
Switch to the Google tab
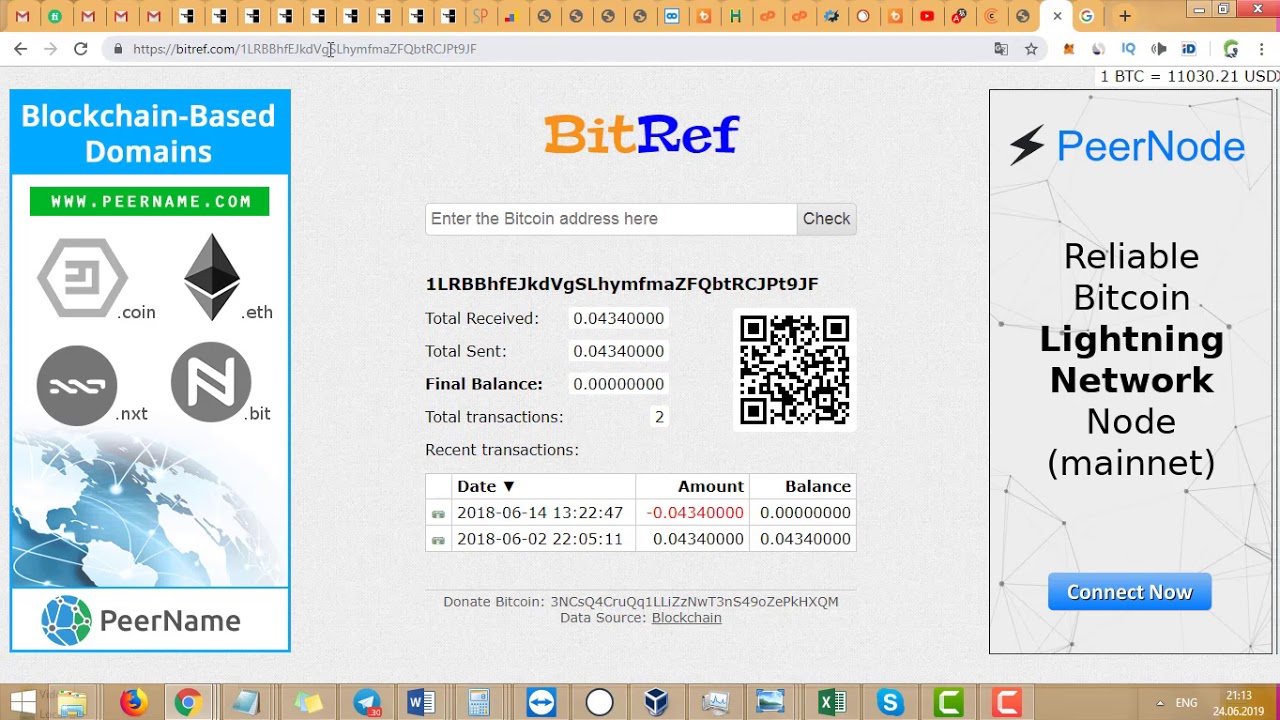click(1086, 16)
